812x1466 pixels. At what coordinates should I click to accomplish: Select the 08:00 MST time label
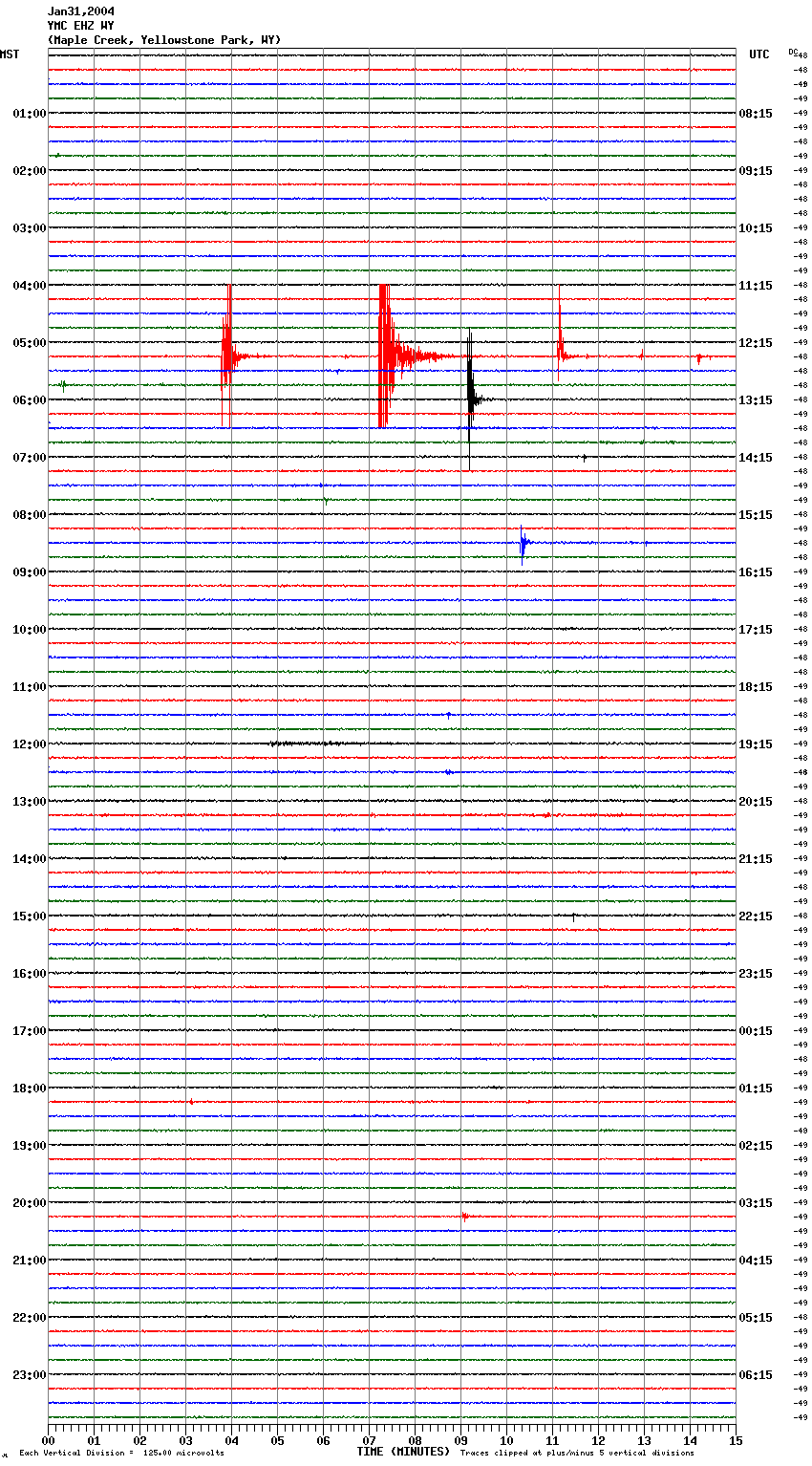[30, 515]
